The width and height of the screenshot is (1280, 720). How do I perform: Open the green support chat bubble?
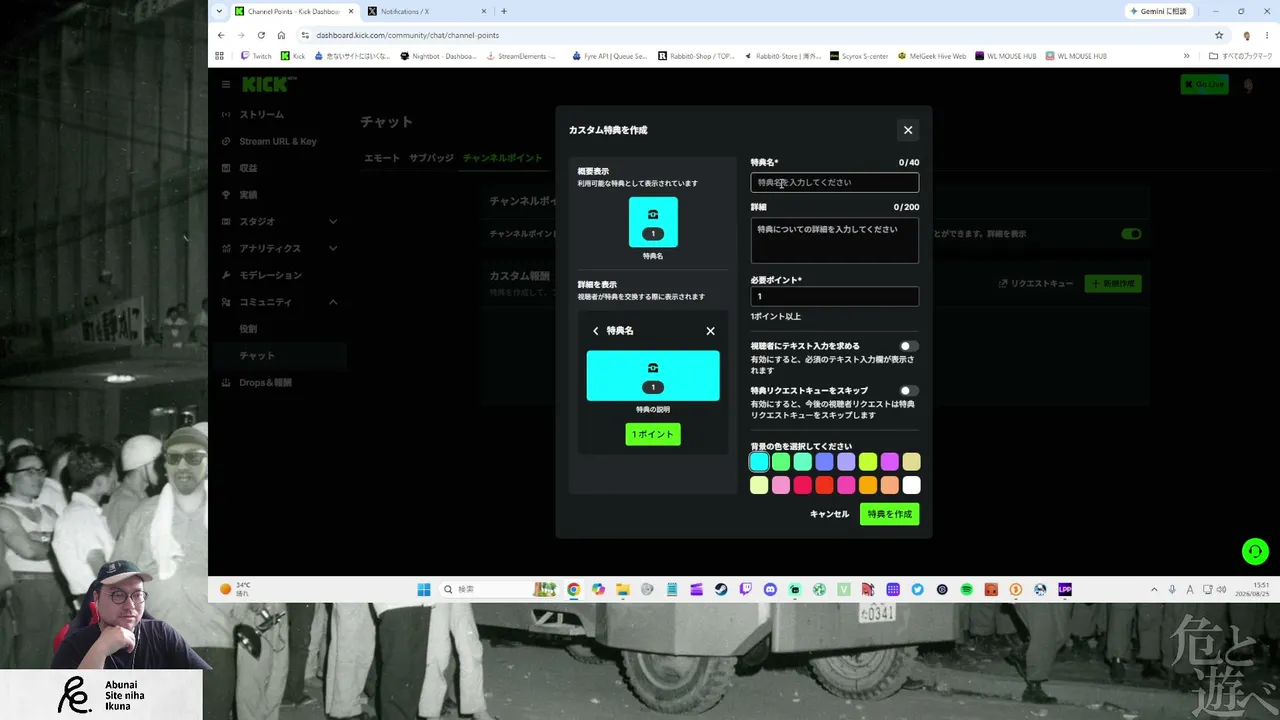point(1255,551)
